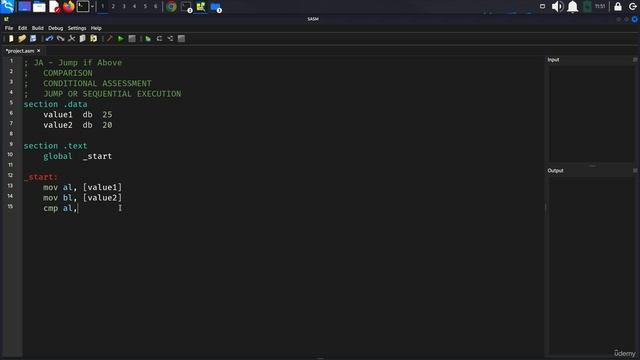Select the project.asm tab
The height and width of the screenshot is (360, 640).
tap(20, 51)
